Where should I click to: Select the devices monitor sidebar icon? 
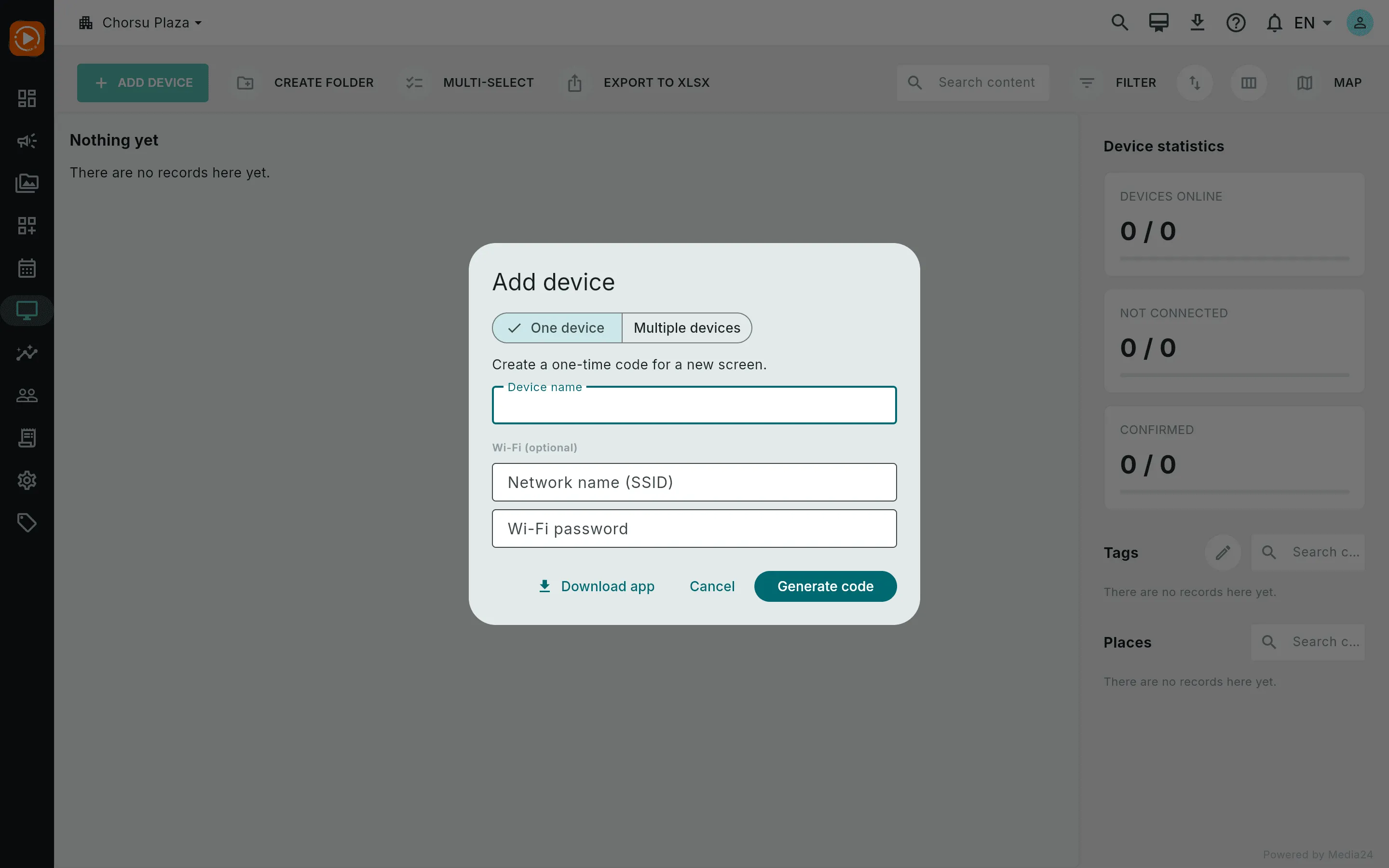point(27,311)
